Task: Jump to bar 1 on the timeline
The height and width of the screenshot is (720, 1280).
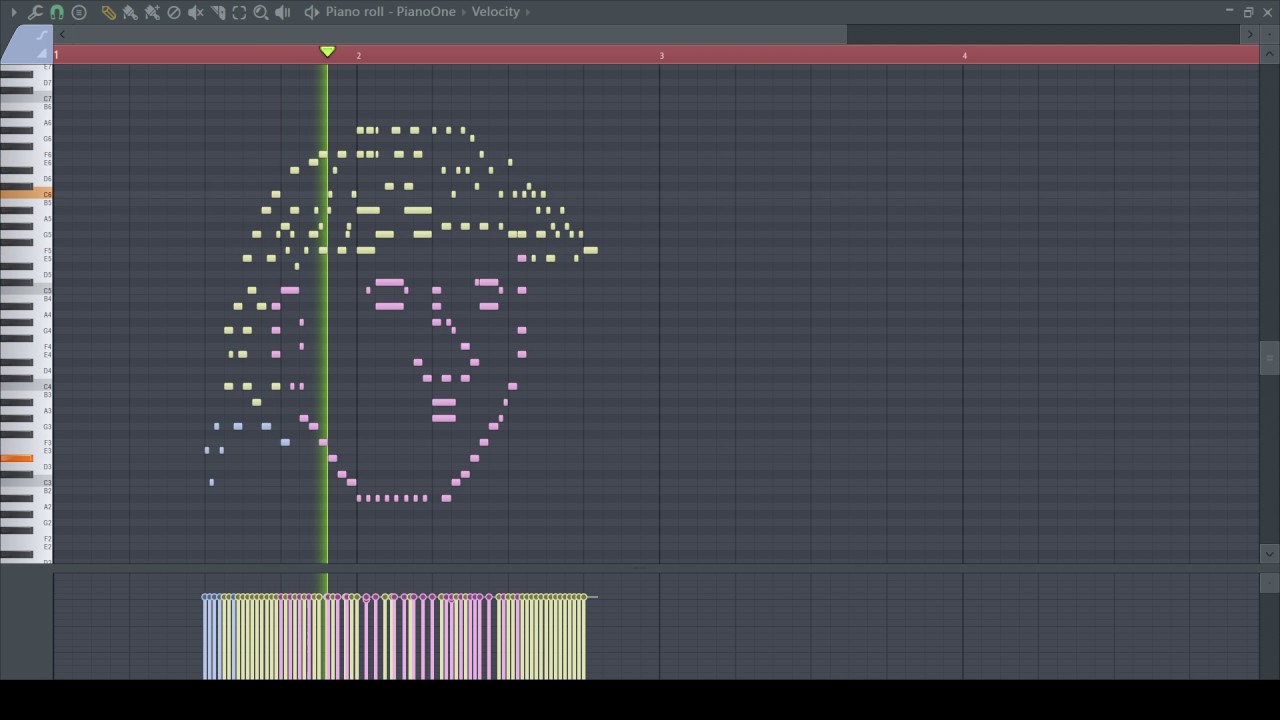Action: 57,55
